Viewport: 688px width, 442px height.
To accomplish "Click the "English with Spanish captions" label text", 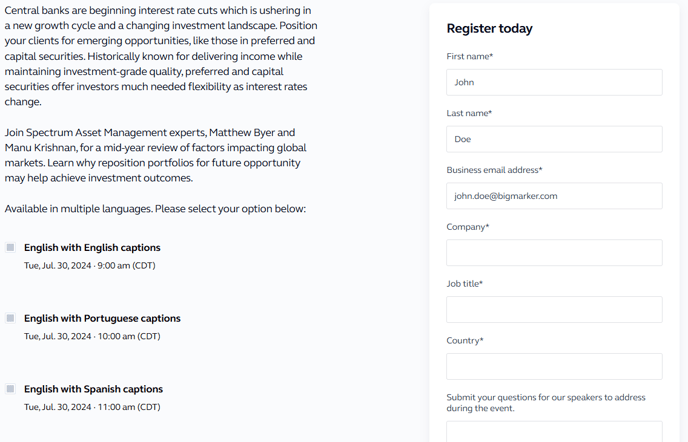I will coord(93,389).
